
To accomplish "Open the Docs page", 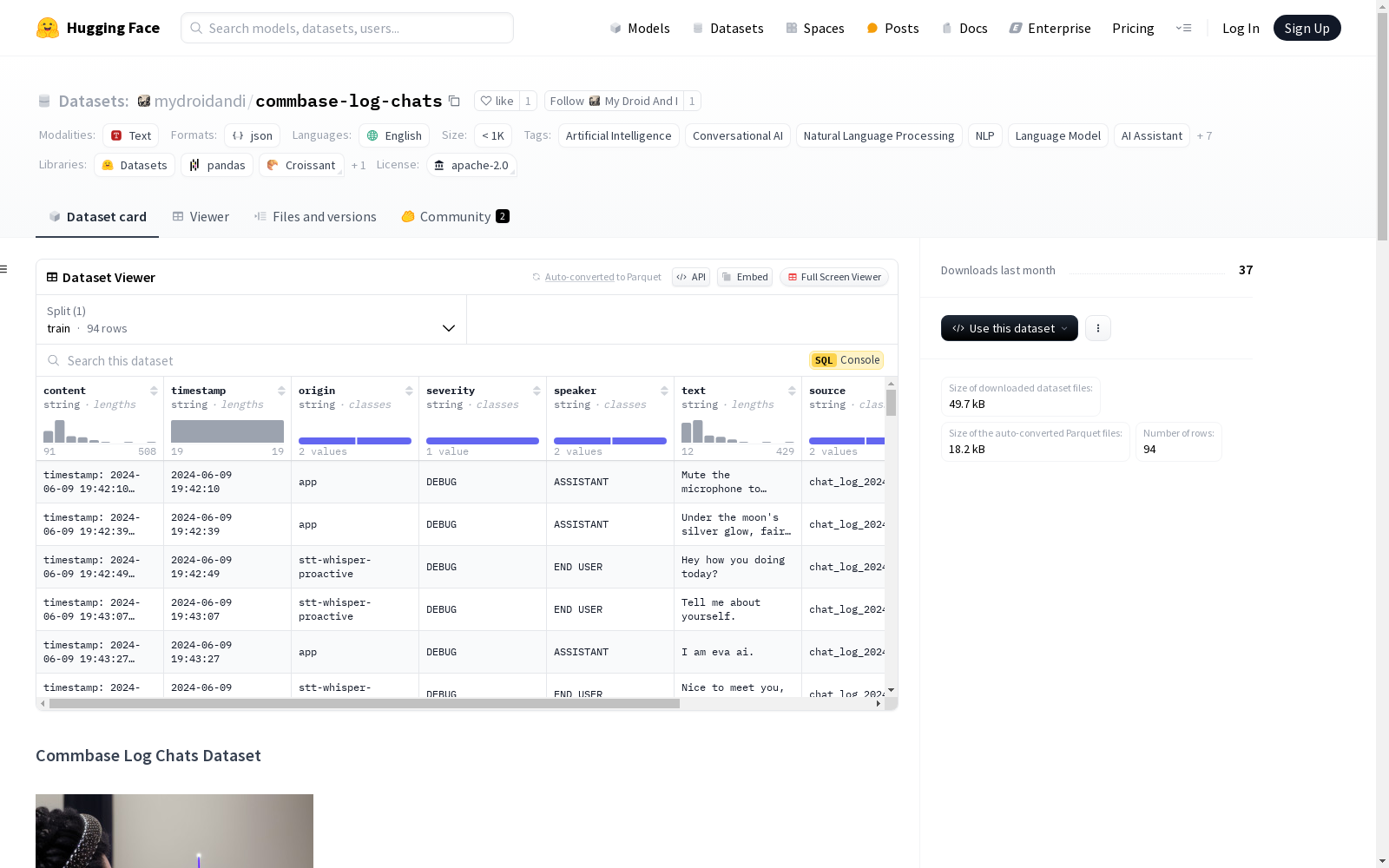I will pyautogui.click(x=964, y=28).
